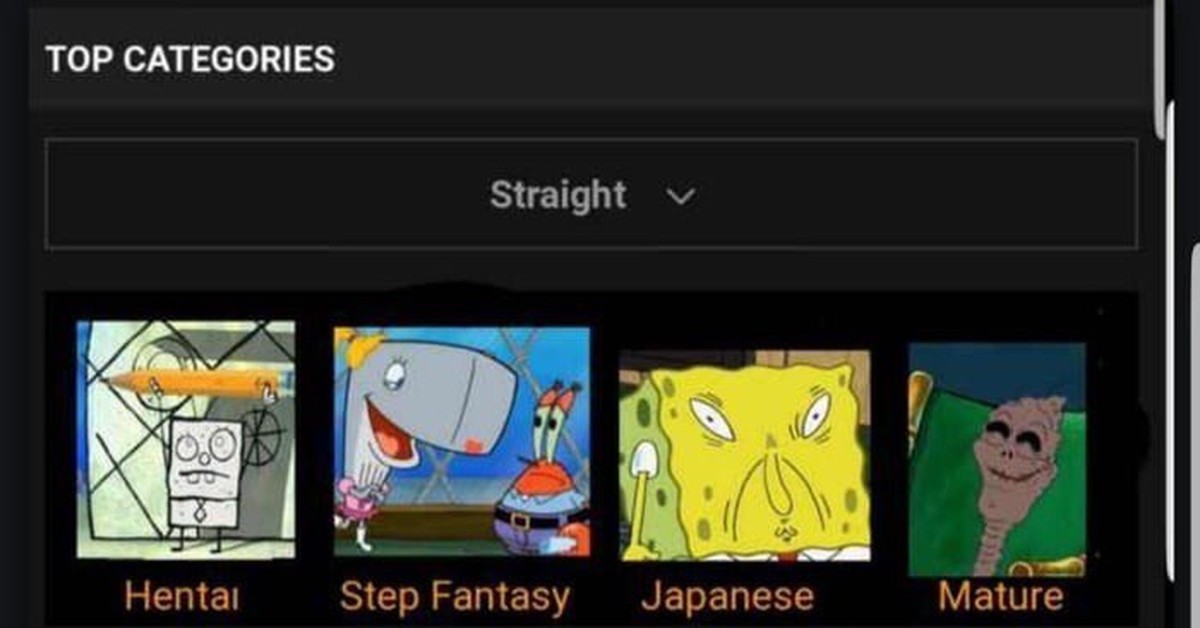Select the Straight label text in the filter box
This screenshot has width=1200, height=628.
pos(558,194)
